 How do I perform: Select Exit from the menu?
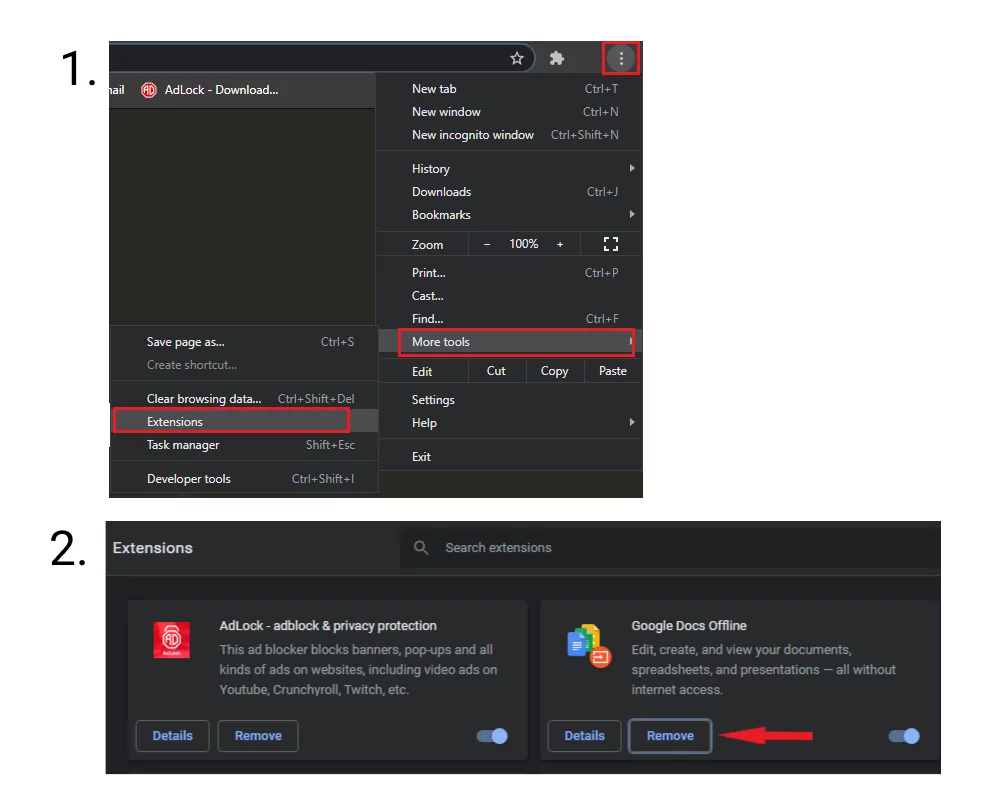coord(509,457)
